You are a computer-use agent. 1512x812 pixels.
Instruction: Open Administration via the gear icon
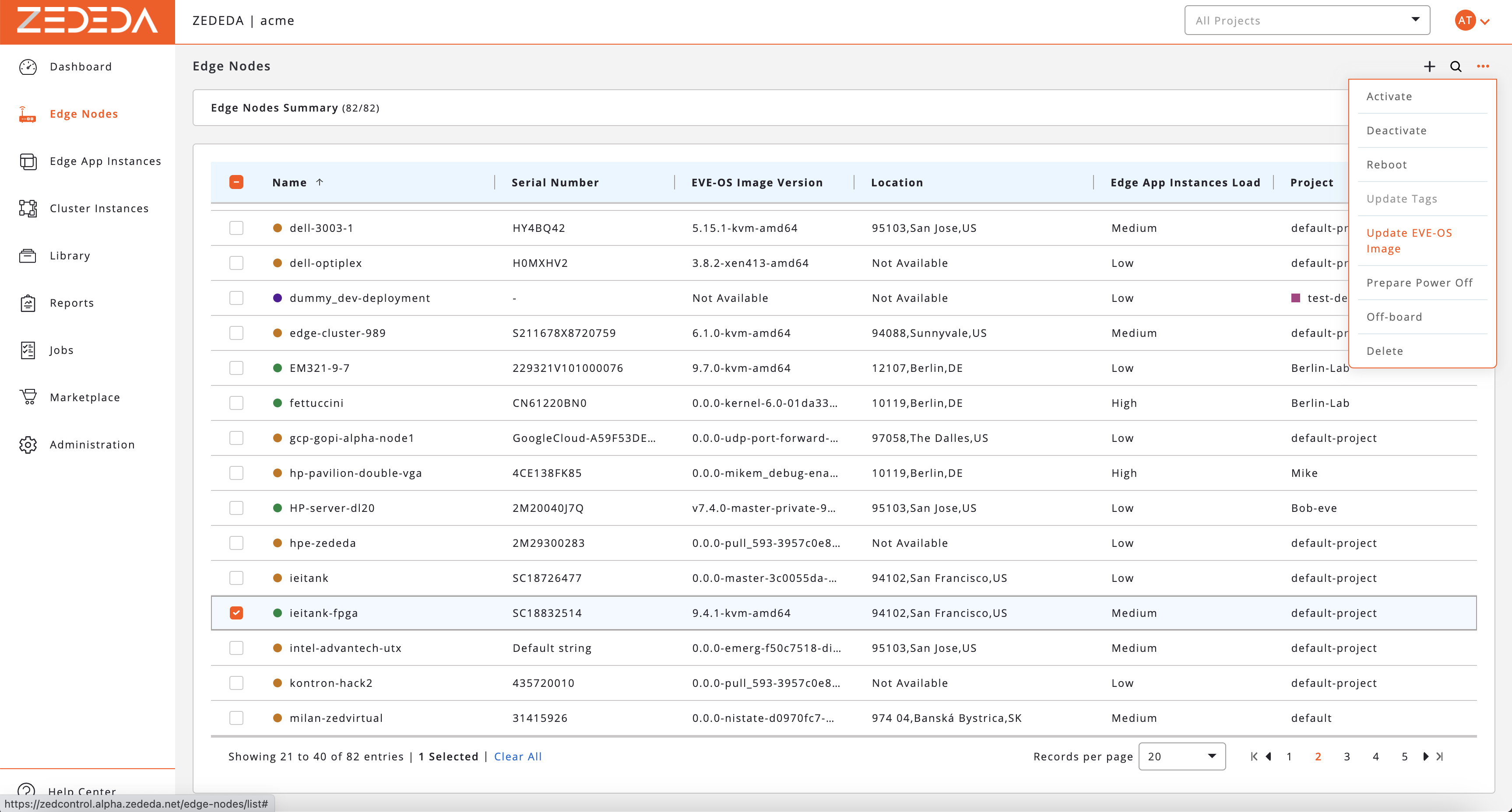tap(28, 445)
